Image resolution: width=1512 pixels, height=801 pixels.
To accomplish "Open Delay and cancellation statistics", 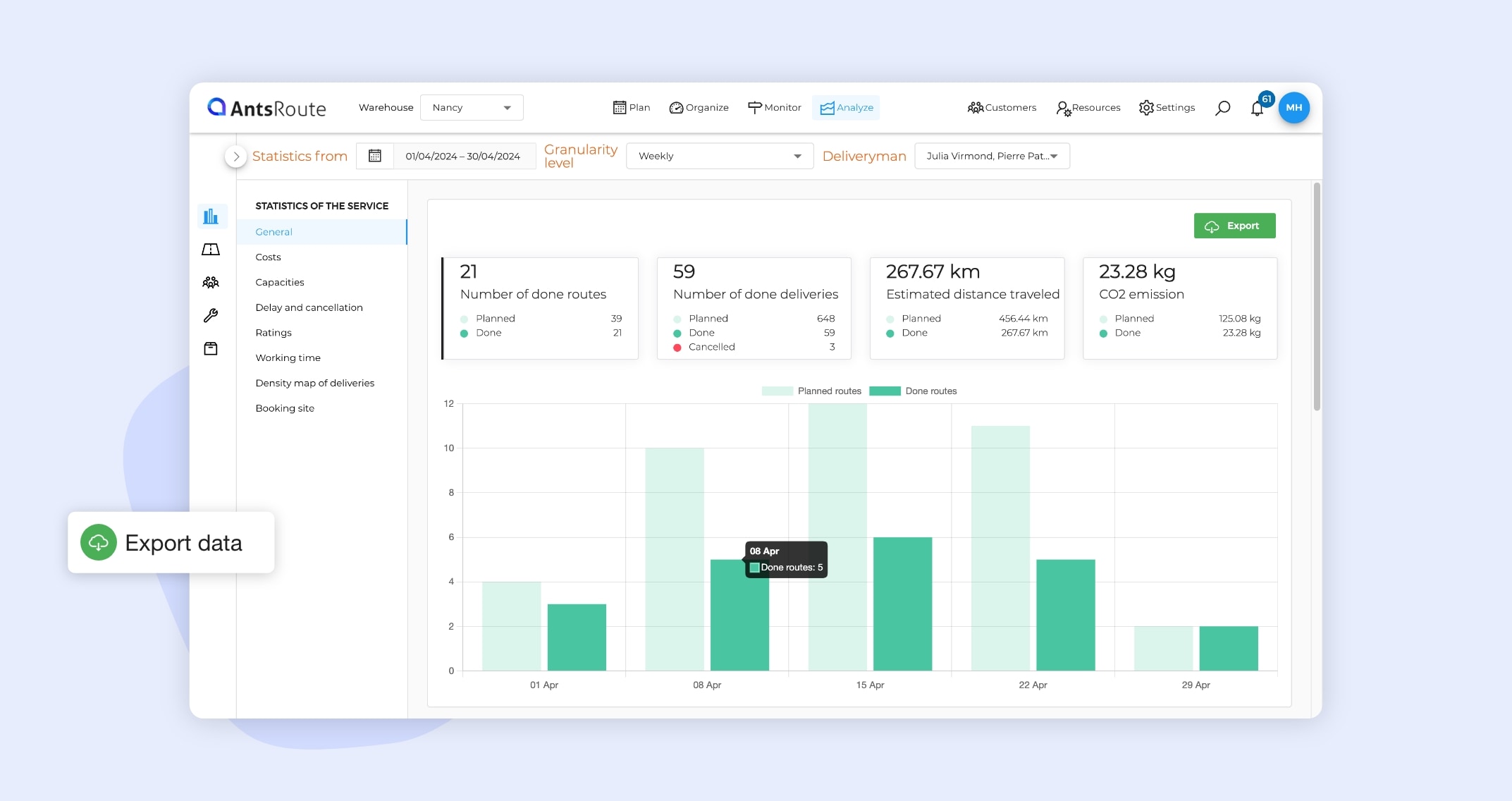I will pyautogui.click(x=309, y=307).
